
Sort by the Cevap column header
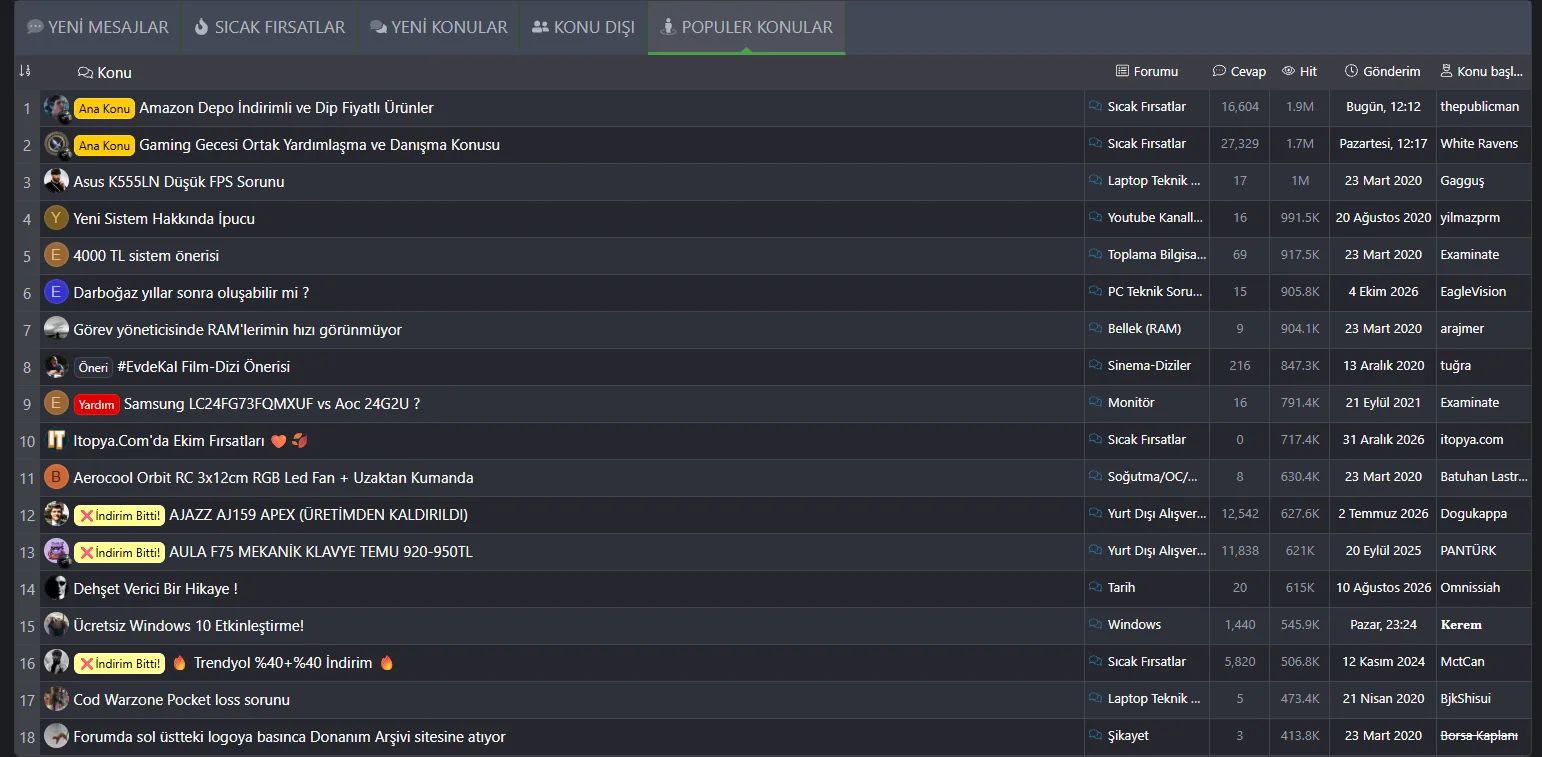1239,71
